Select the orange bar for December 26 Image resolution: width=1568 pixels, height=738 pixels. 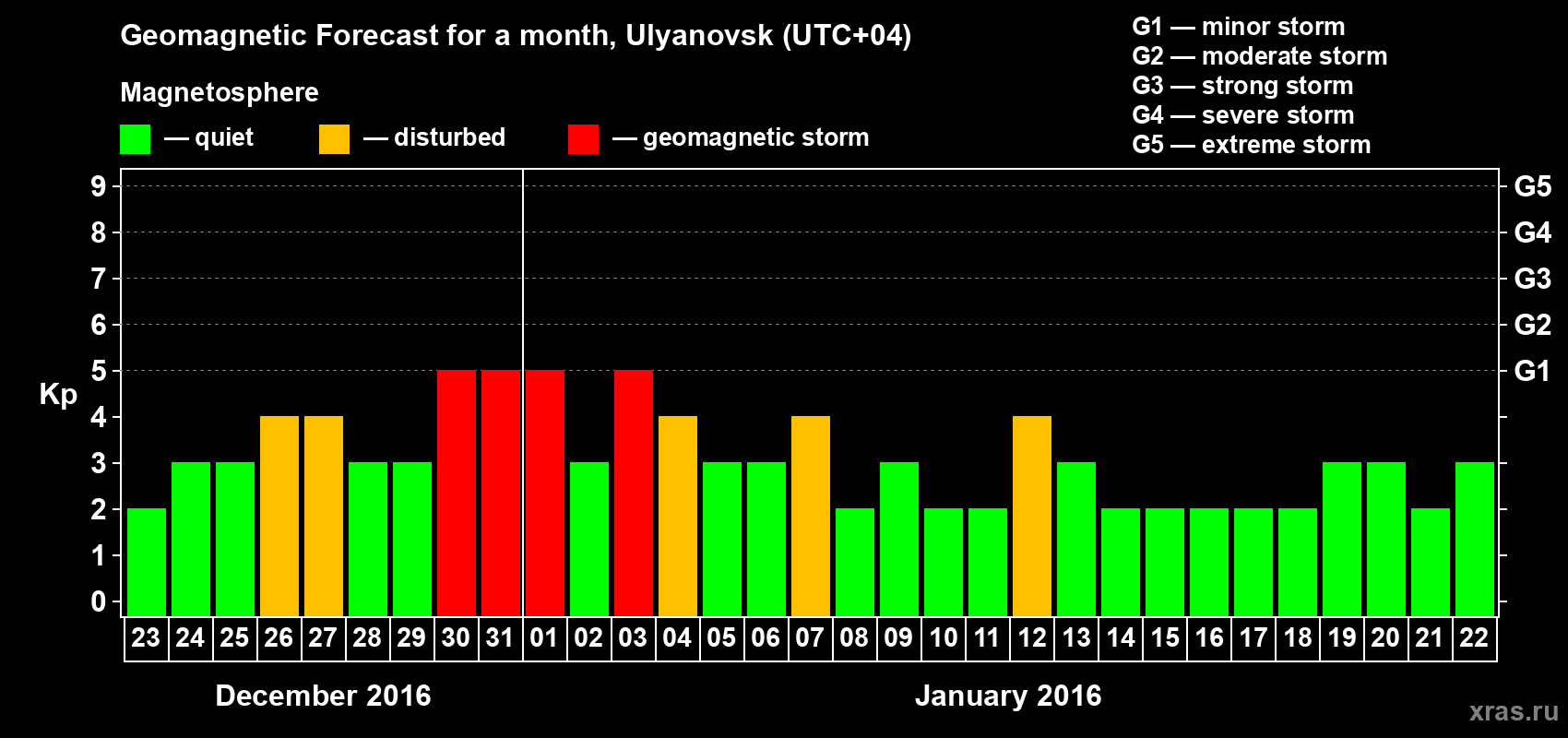pos(279,516)
